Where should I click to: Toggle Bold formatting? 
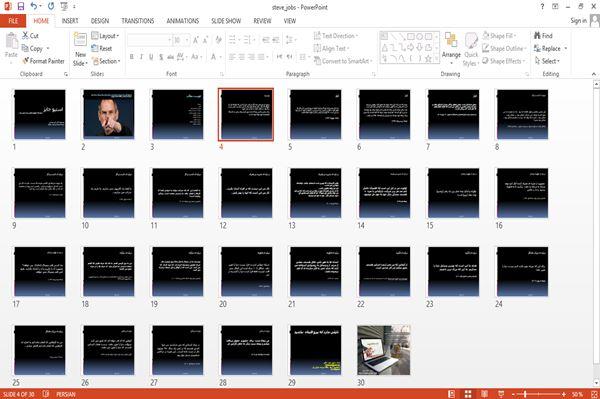(x=132, y=57)
